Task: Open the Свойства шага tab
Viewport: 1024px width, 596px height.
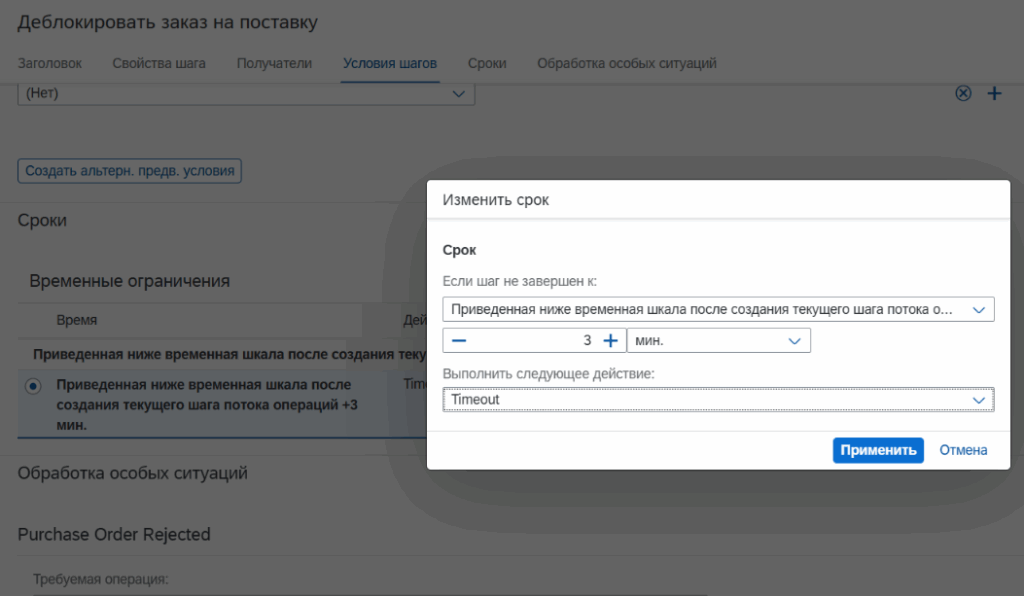Action: 159,63
